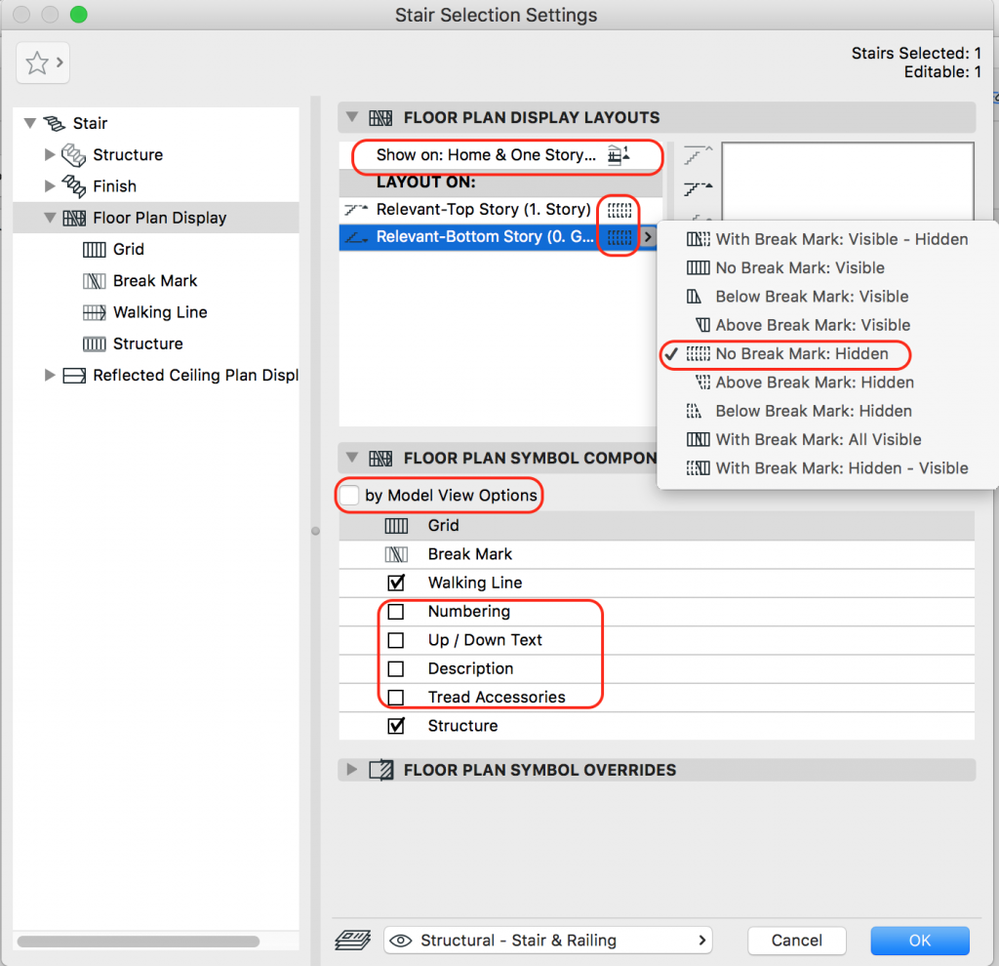Click the Break Mark icon in the left tree
This screenshot has width=999, height=966.
coord(94,281)
